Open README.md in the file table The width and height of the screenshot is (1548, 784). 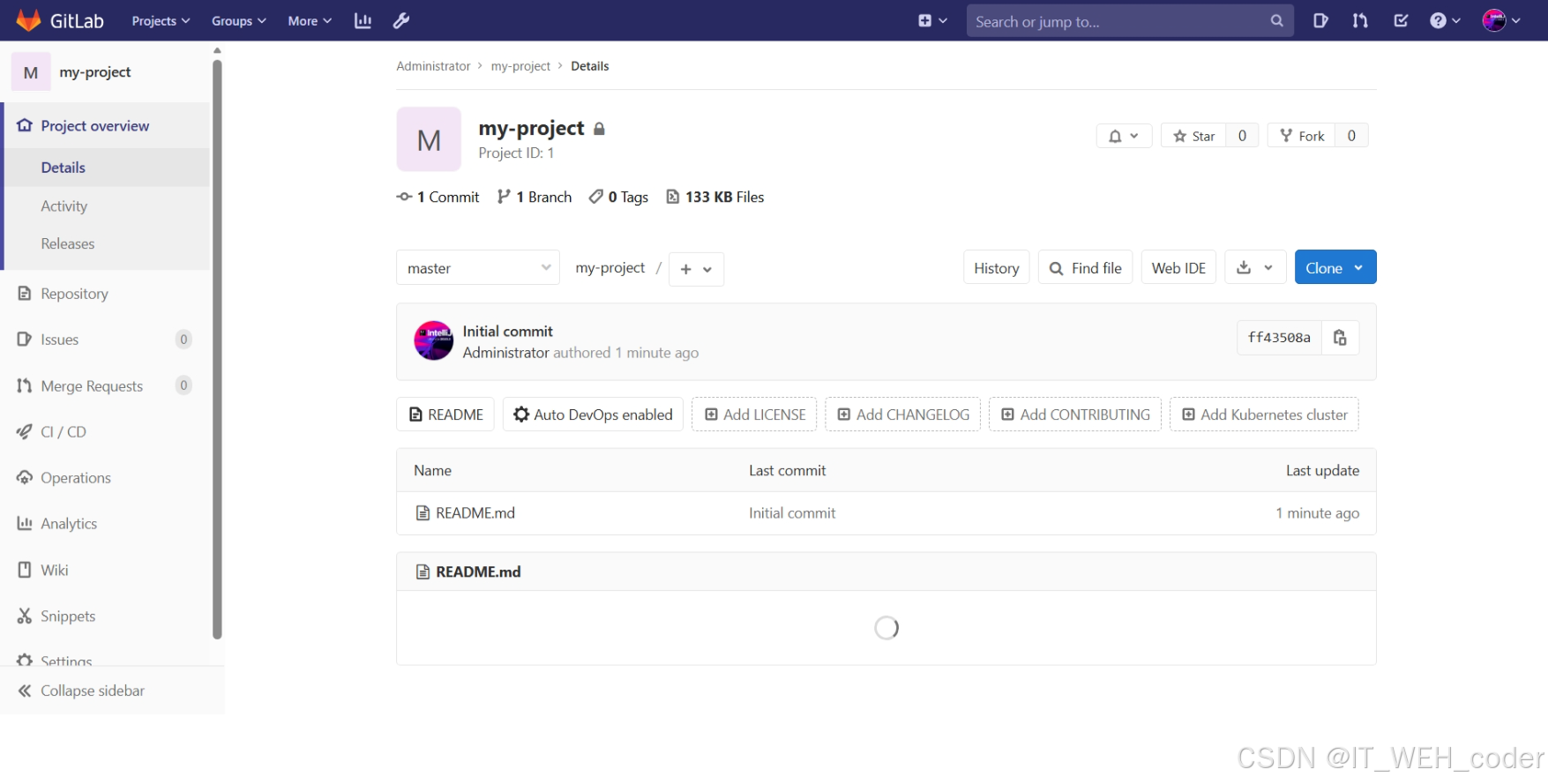475,513
